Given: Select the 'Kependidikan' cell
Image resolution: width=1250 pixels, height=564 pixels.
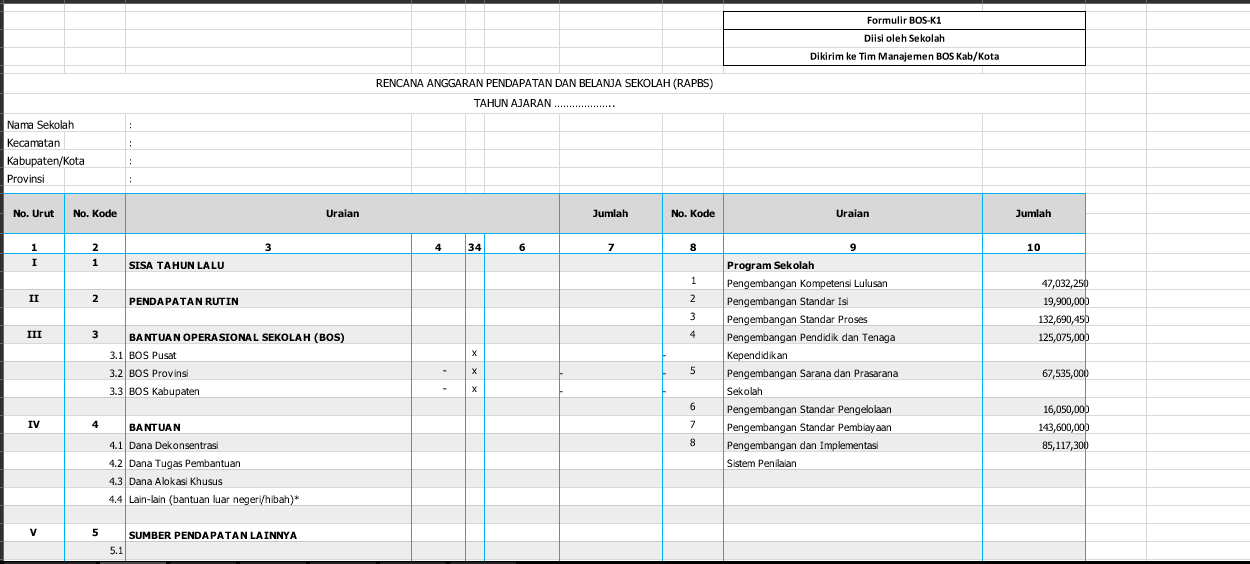Looking at the screenshot, I should coord(853,355).
